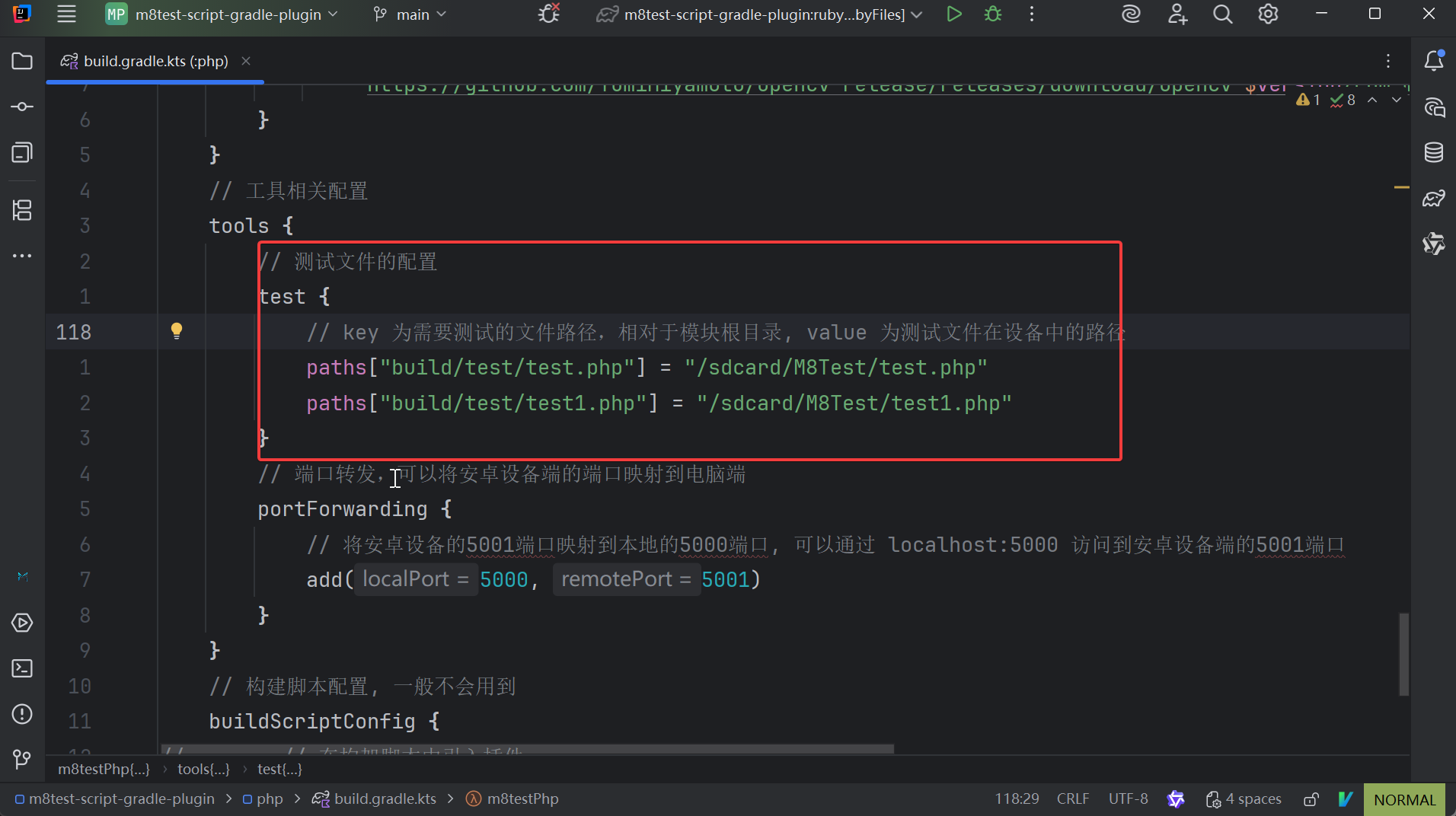Open the Gradle tool window
This screenshot has width=1456, height=816.
1433,199
